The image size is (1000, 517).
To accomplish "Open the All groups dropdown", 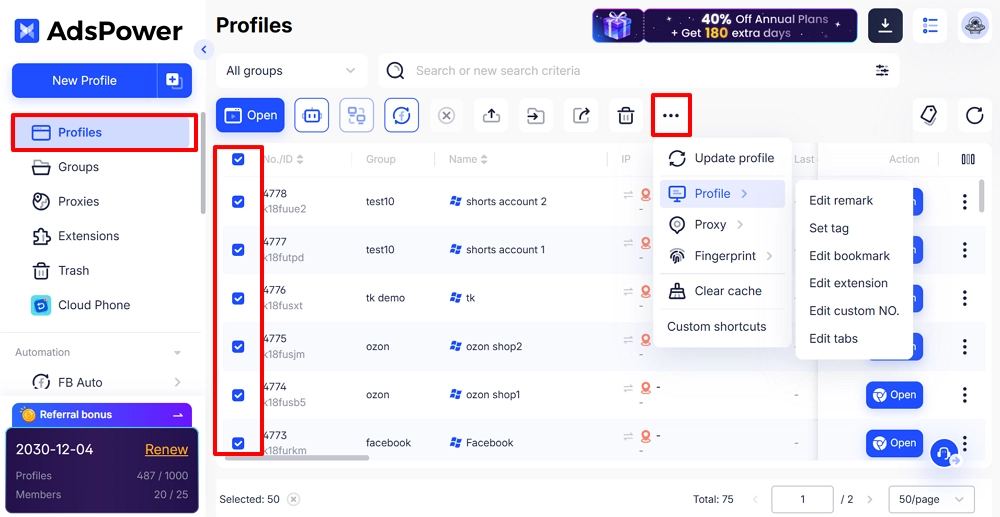I will [291, 71].
